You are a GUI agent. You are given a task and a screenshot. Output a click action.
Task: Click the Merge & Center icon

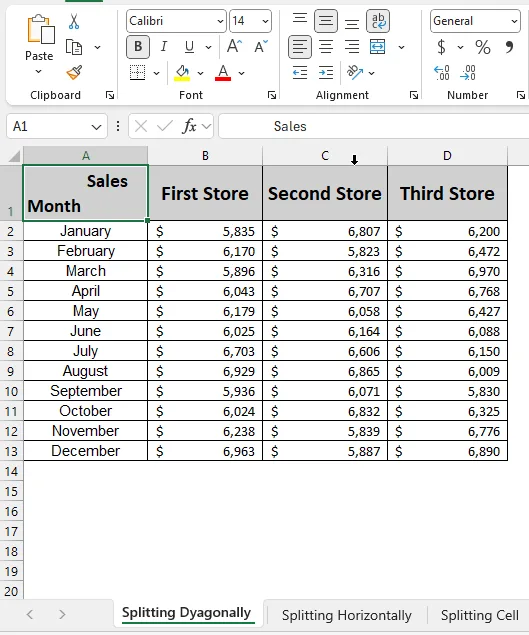tap(378, 47)
